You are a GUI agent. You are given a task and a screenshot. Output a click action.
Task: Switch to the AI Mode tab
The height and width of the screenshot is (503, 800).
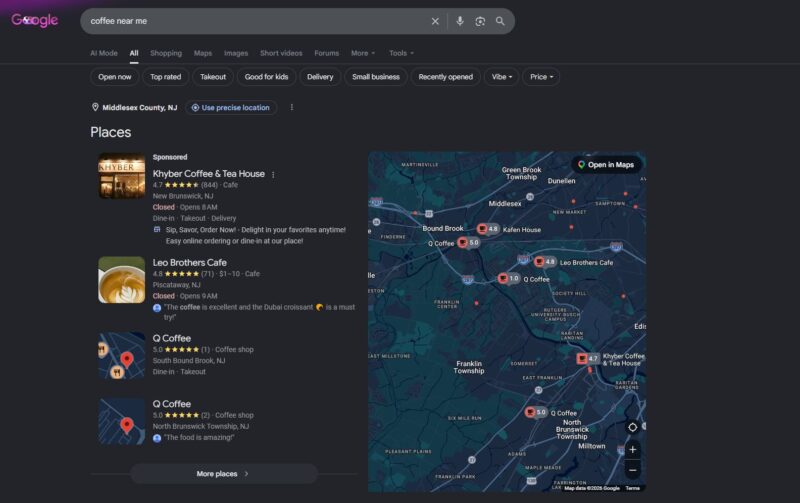104,53
